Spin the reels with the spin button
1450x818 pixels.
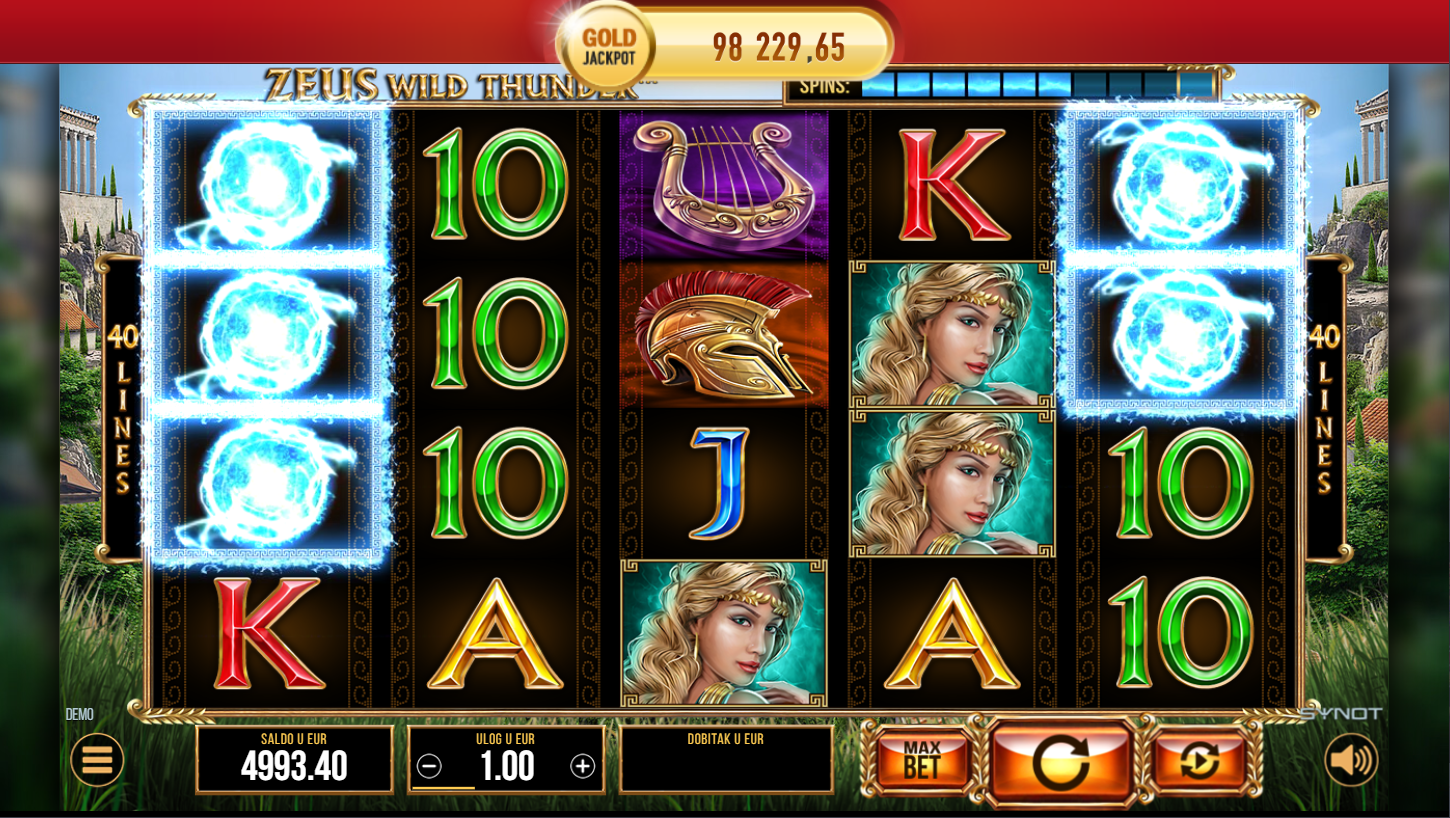[1061, 762]
